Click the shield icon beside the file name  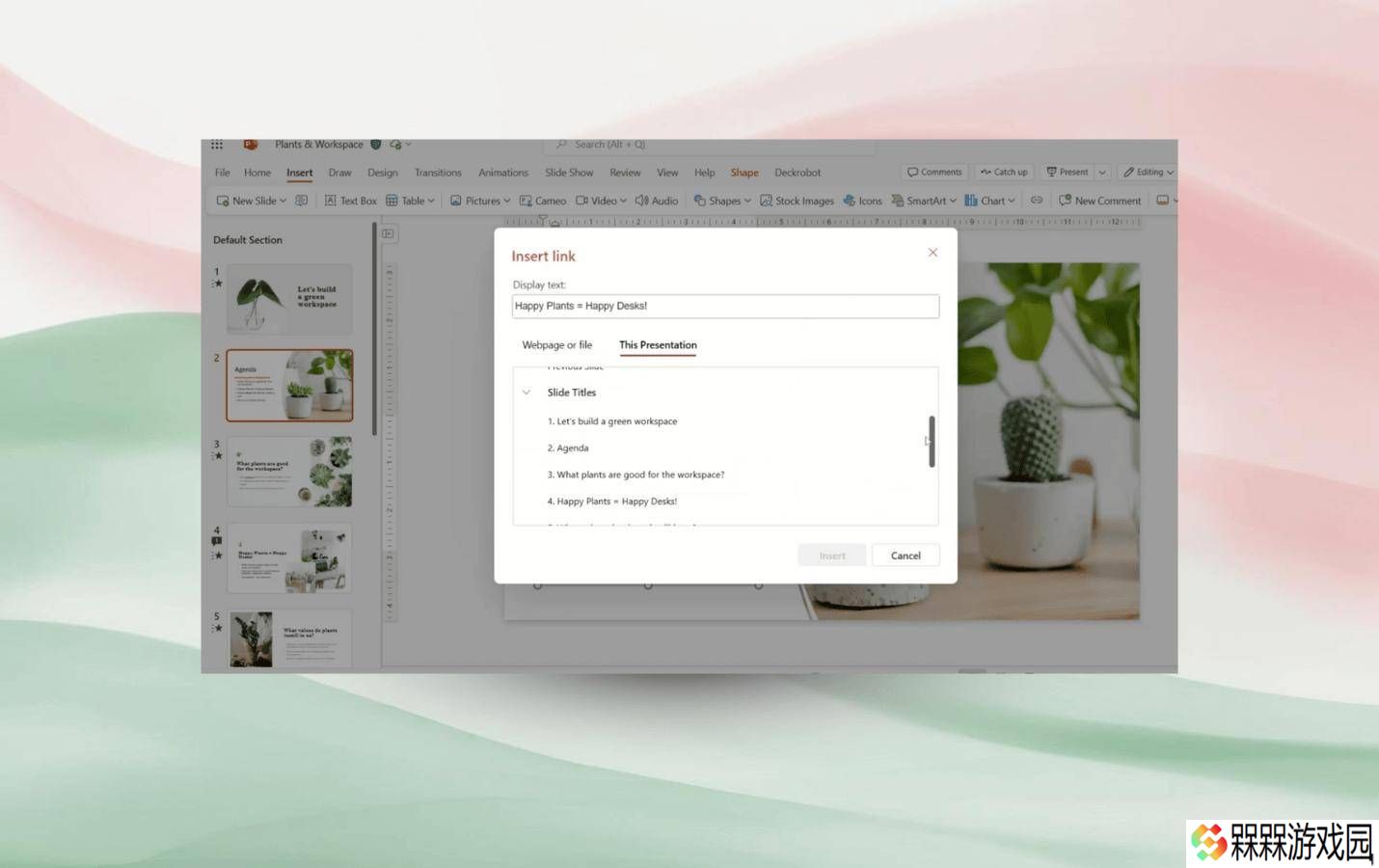point(376,145)
